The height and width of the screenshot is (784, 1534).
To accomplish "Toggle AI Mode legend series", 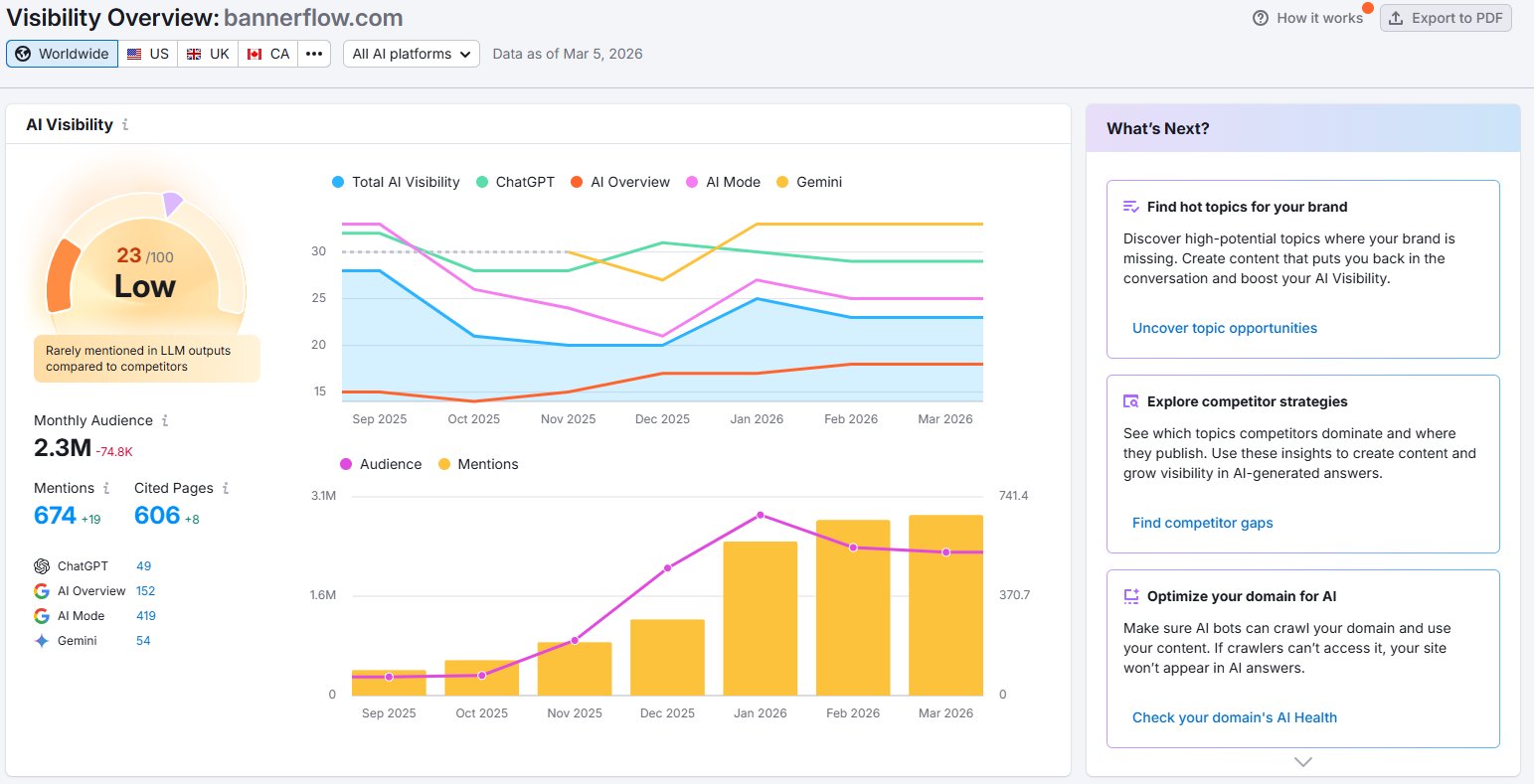I will pyautogui.click(x=723, y=182).
